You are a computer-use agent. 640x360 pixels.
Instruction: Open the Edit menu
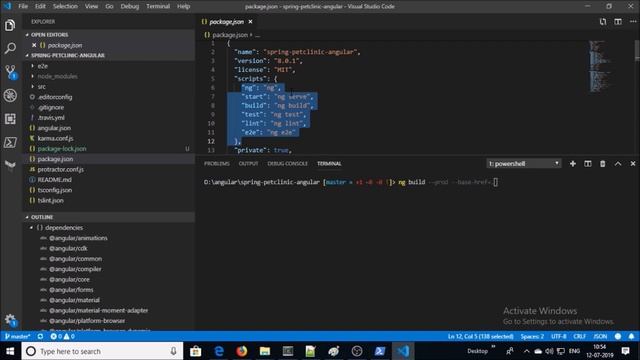tap(40, 6)
